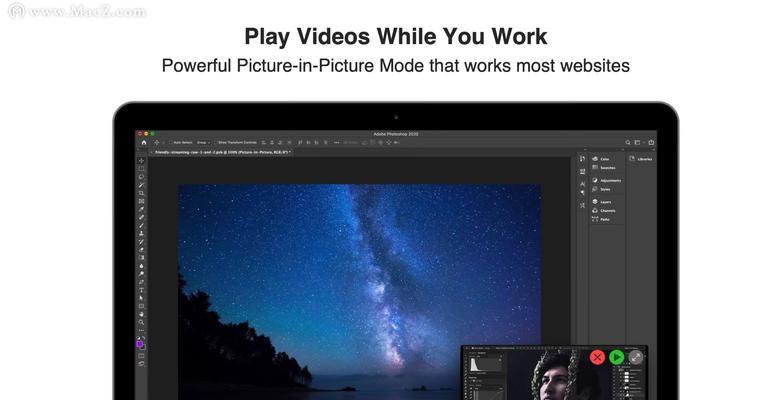The height and width of the screenshot is (400, 784).
Task: Select the Magic Wand selection tool
Action: pos(142,184)
